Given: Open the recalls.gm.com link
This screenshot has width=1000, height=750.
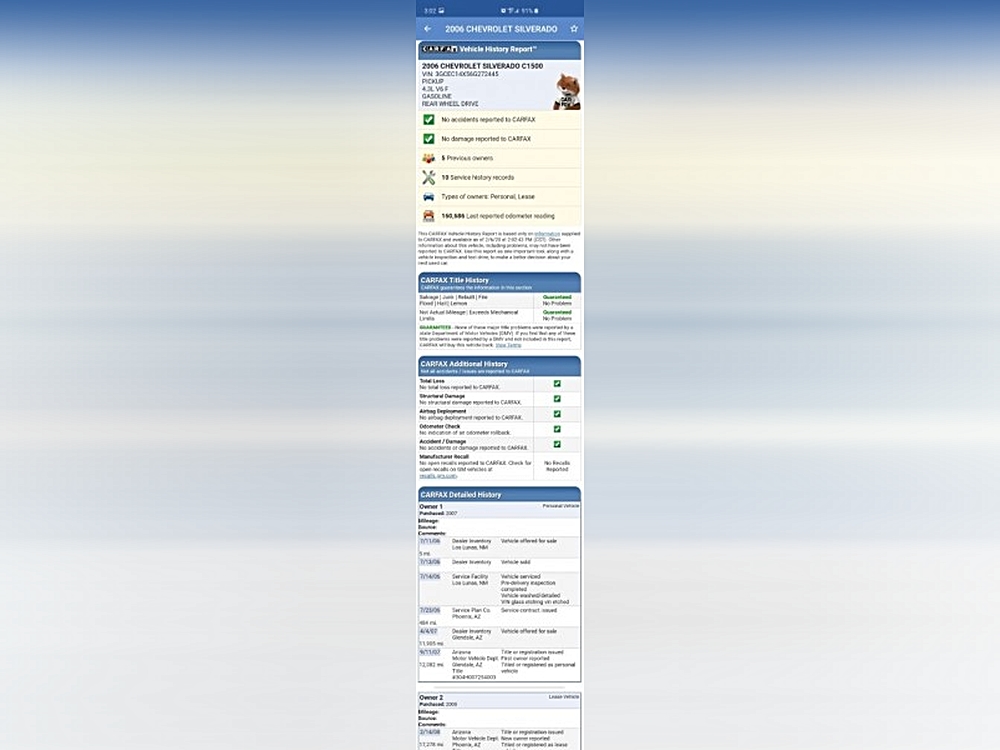Looking at the screenshot, I should point(438,476).
